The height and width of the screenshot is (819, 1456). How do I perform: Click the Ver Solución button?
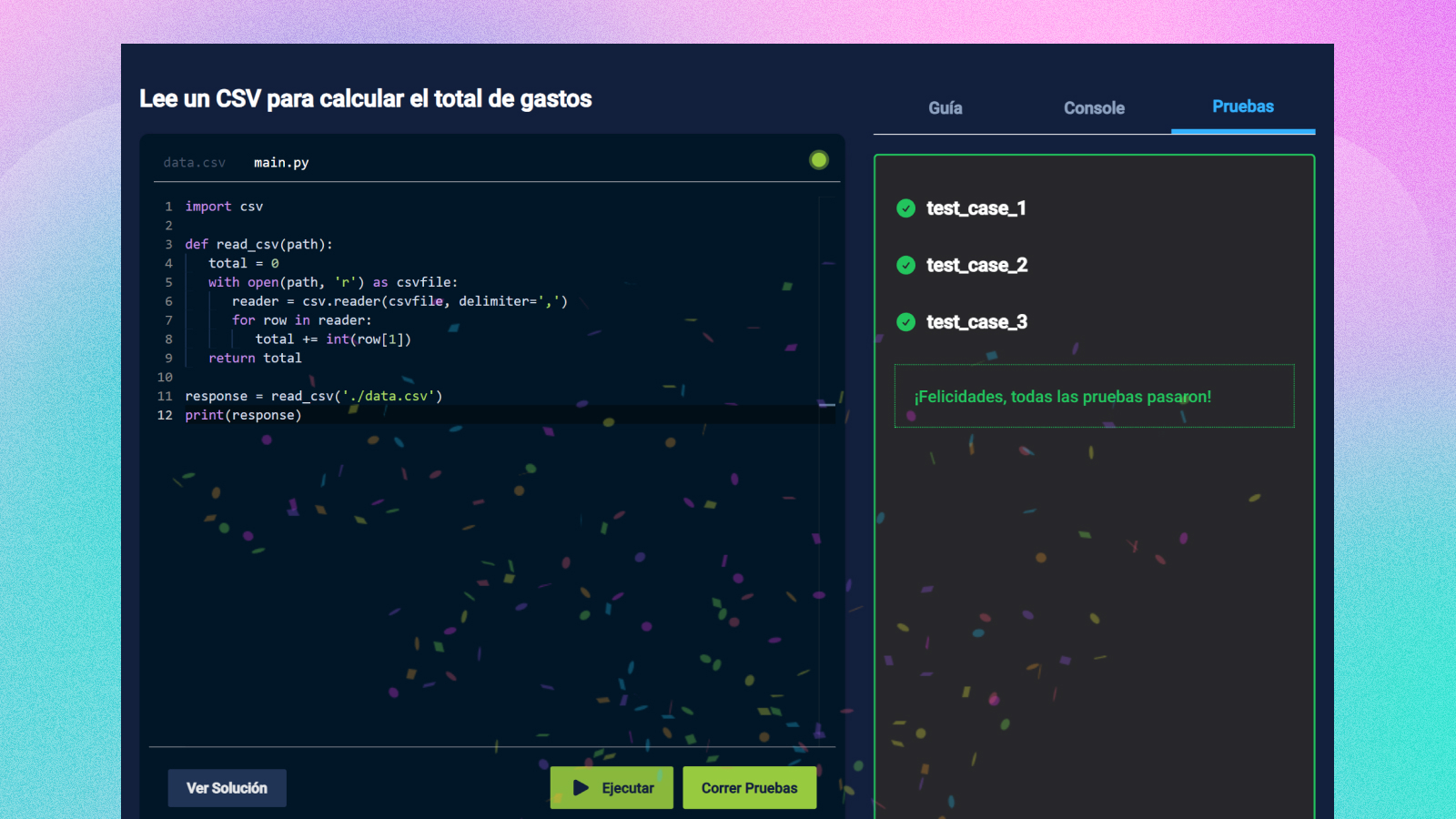(x=227, y=788)
